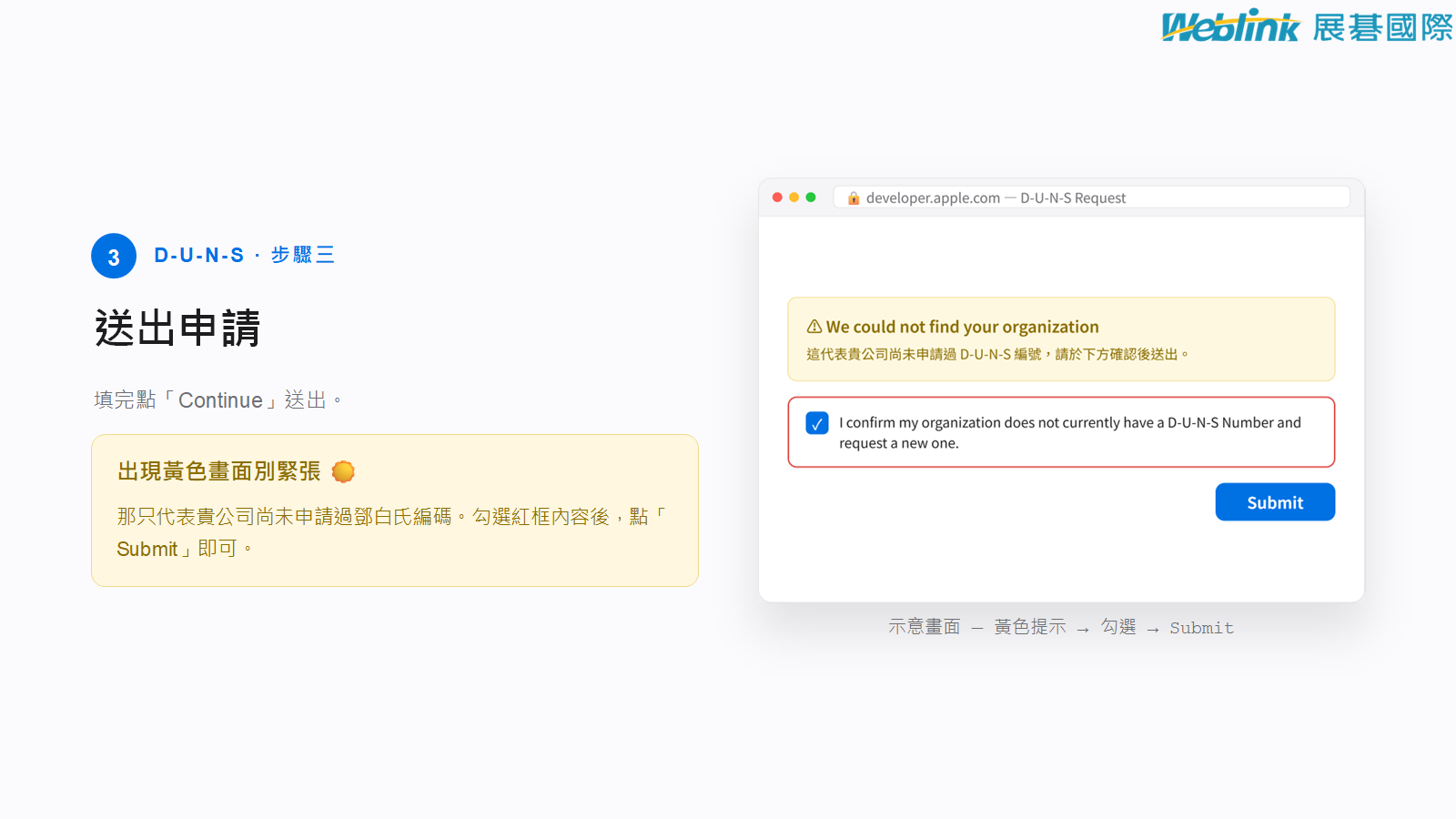Click the '送出申請' title
1456x819 pixels.
pos(177,328)
